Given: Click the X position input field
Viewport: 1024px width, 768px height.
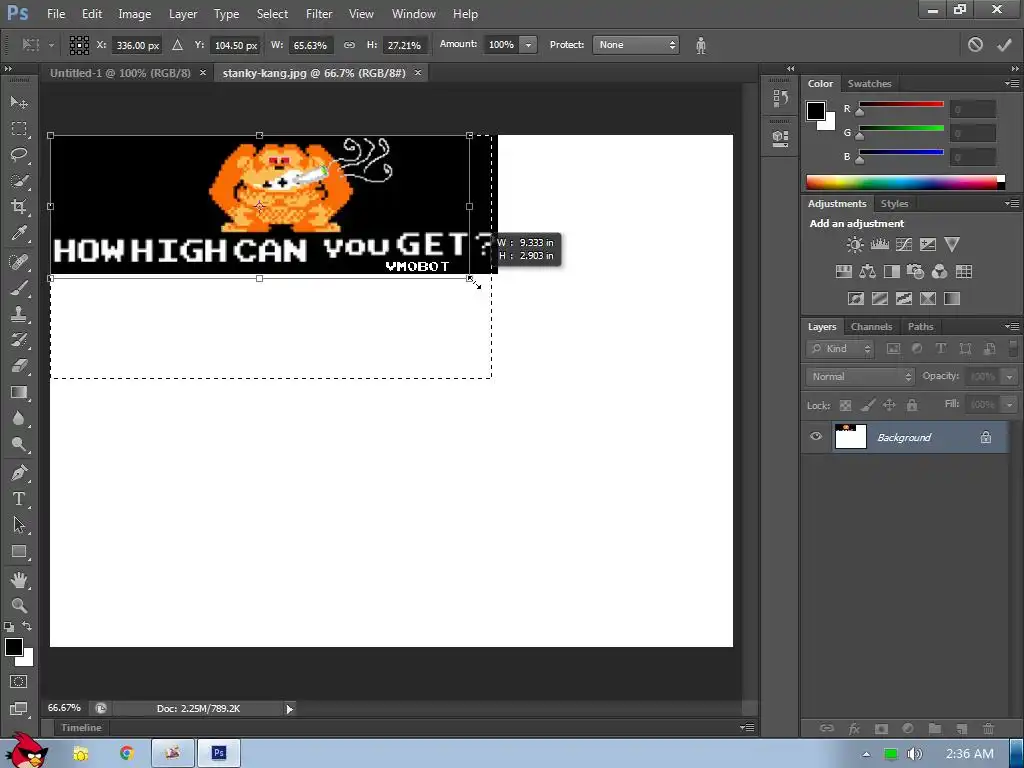Looking at the screenshot, I should 136,45.
